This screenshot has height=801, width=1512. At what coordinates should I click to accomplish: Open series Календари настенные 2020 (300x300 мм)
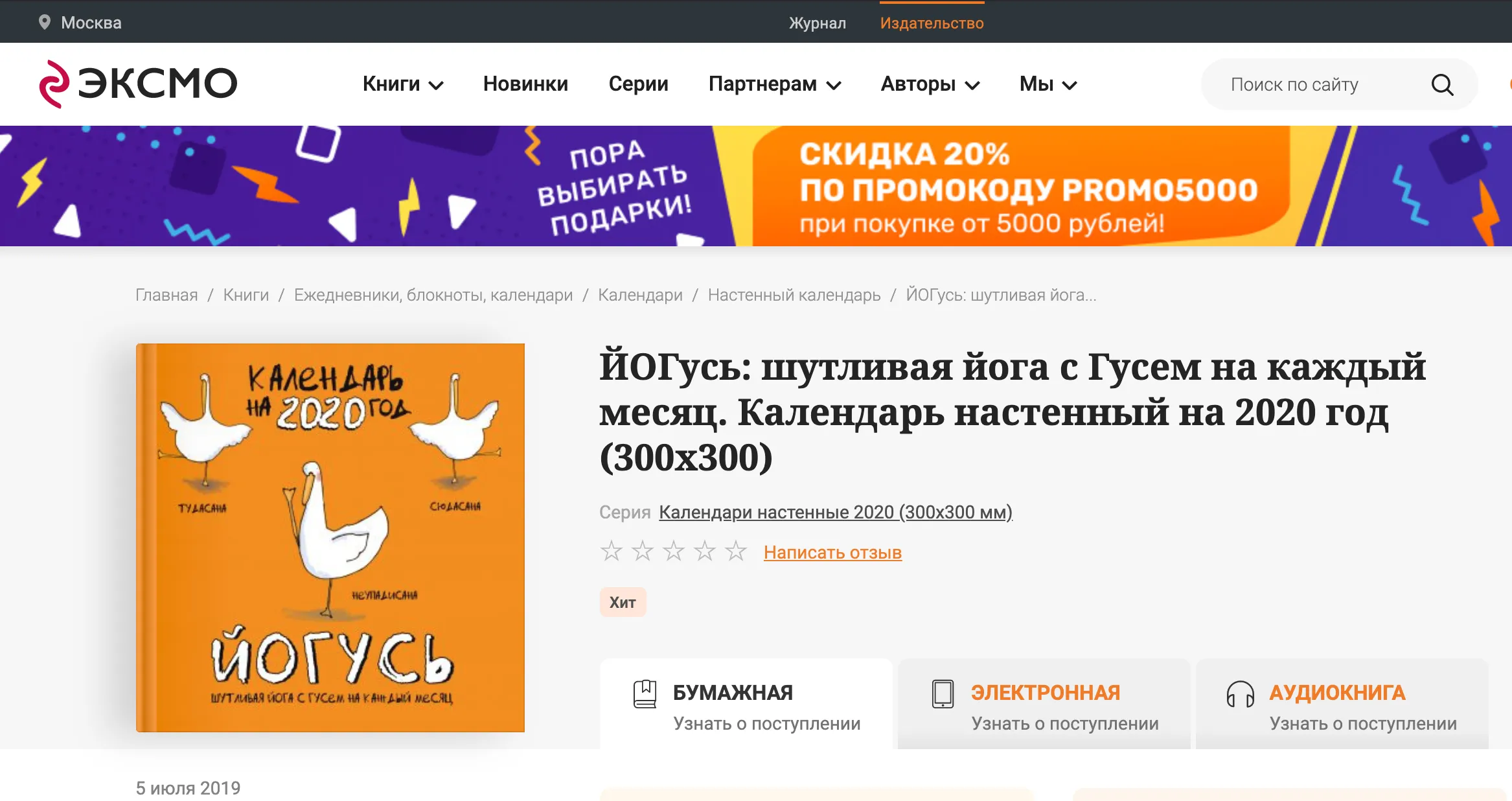tap(834, 512)
